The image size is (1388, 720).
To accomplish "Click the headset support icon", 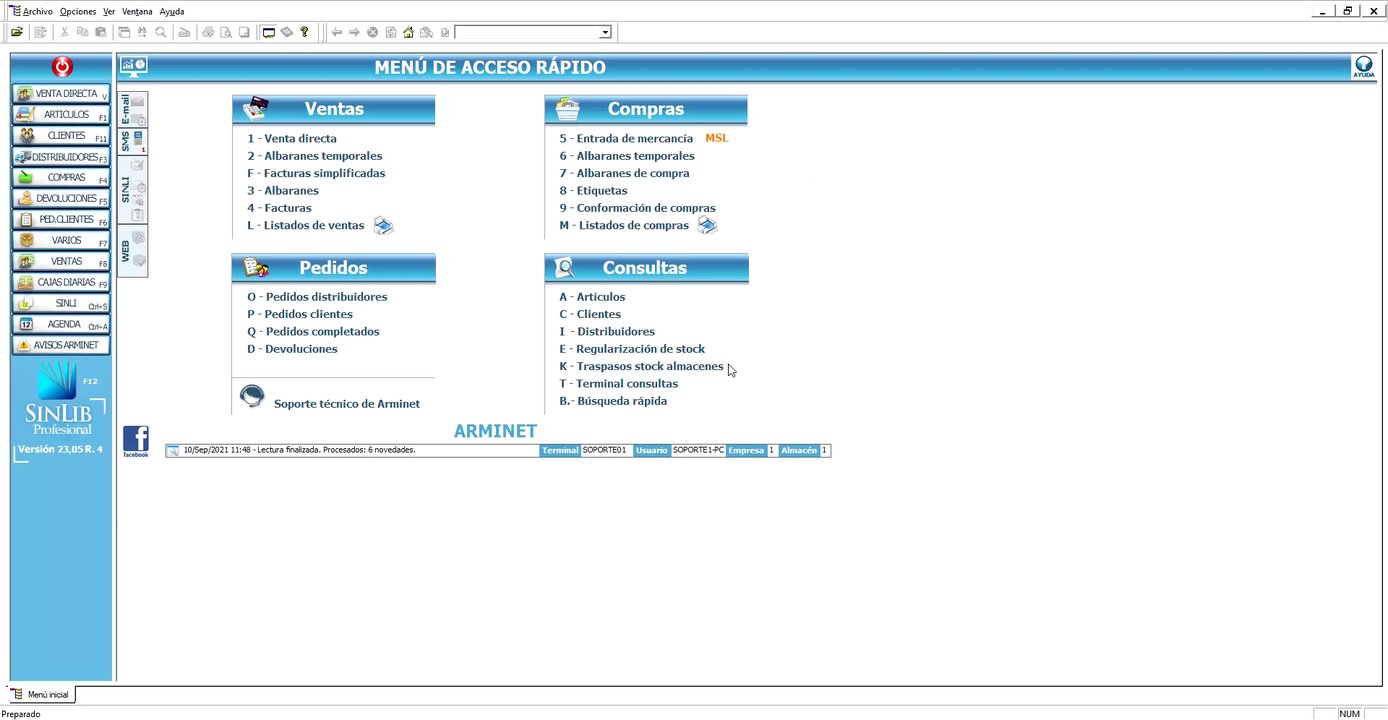I will coord(252,397).
